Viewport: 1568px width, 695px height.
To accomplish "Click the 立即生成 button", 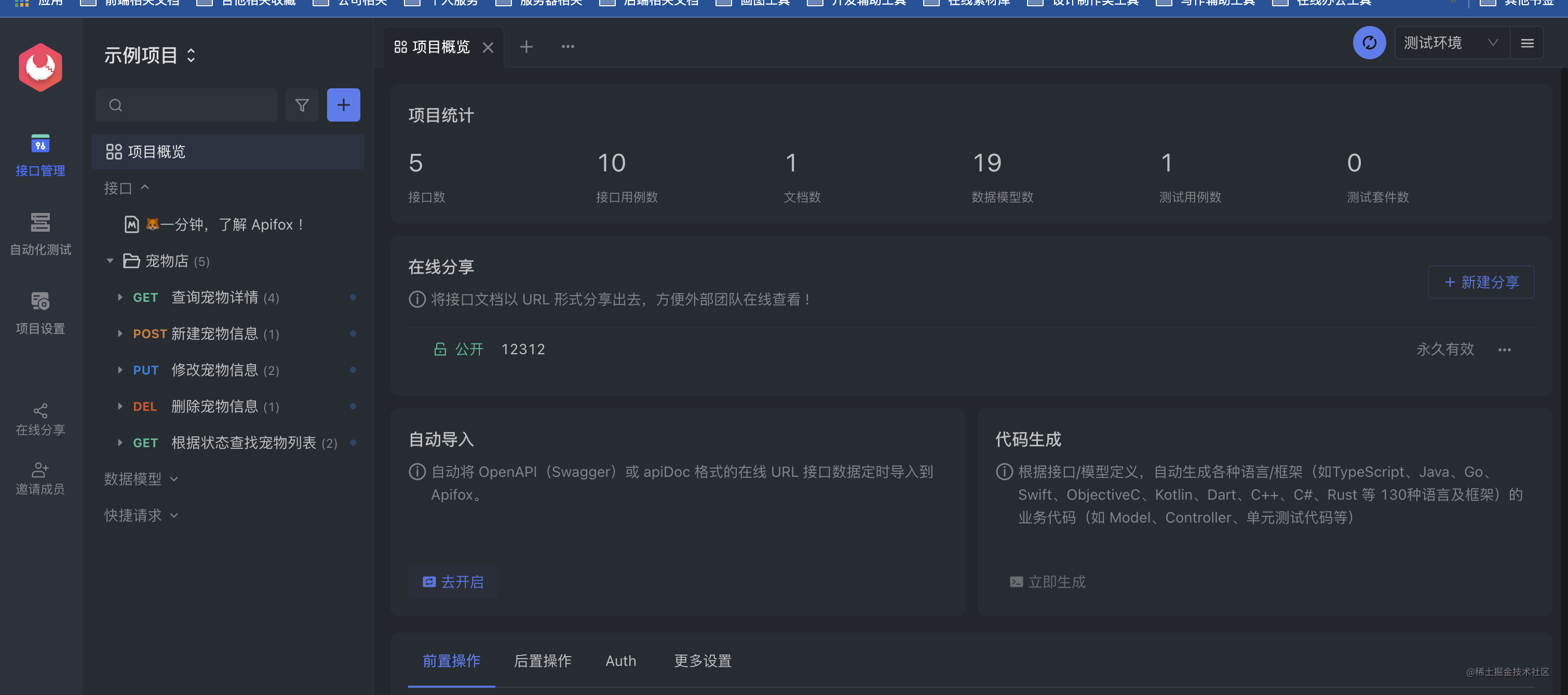I will coord(1047,582).
